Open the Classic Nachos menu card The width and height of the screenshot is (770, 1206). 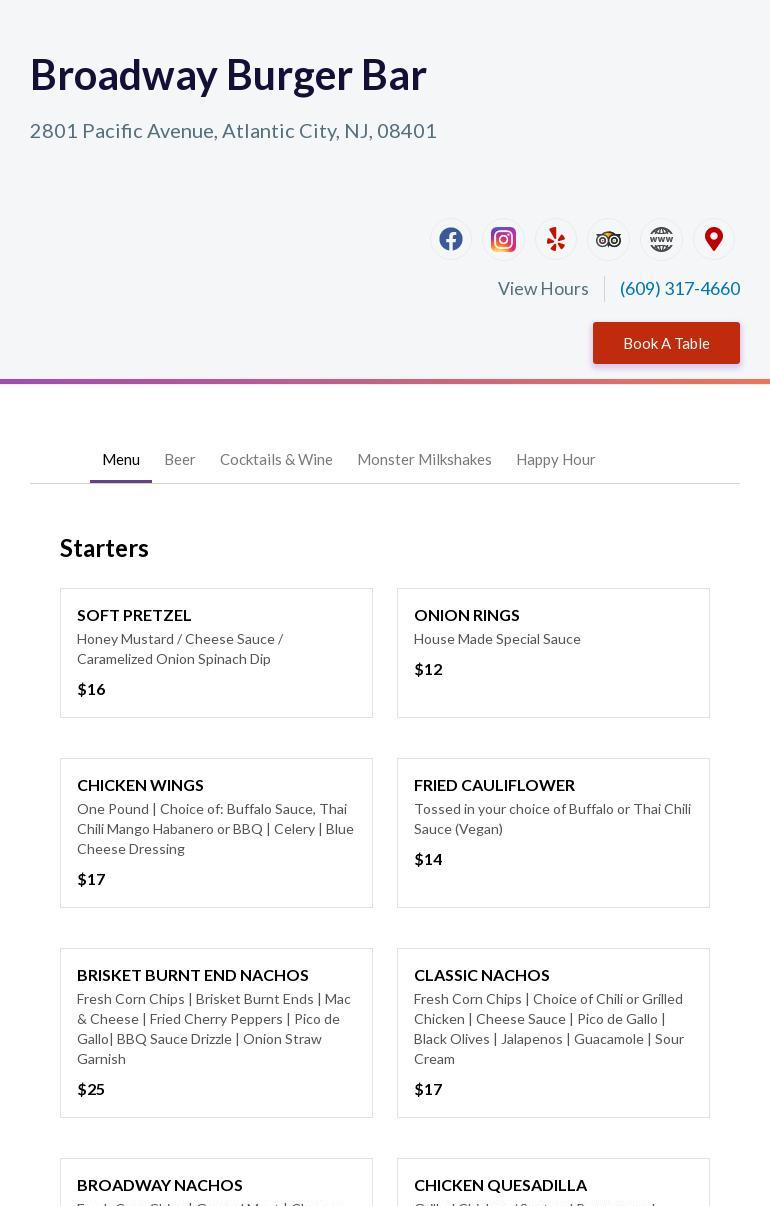point(553,1033)
